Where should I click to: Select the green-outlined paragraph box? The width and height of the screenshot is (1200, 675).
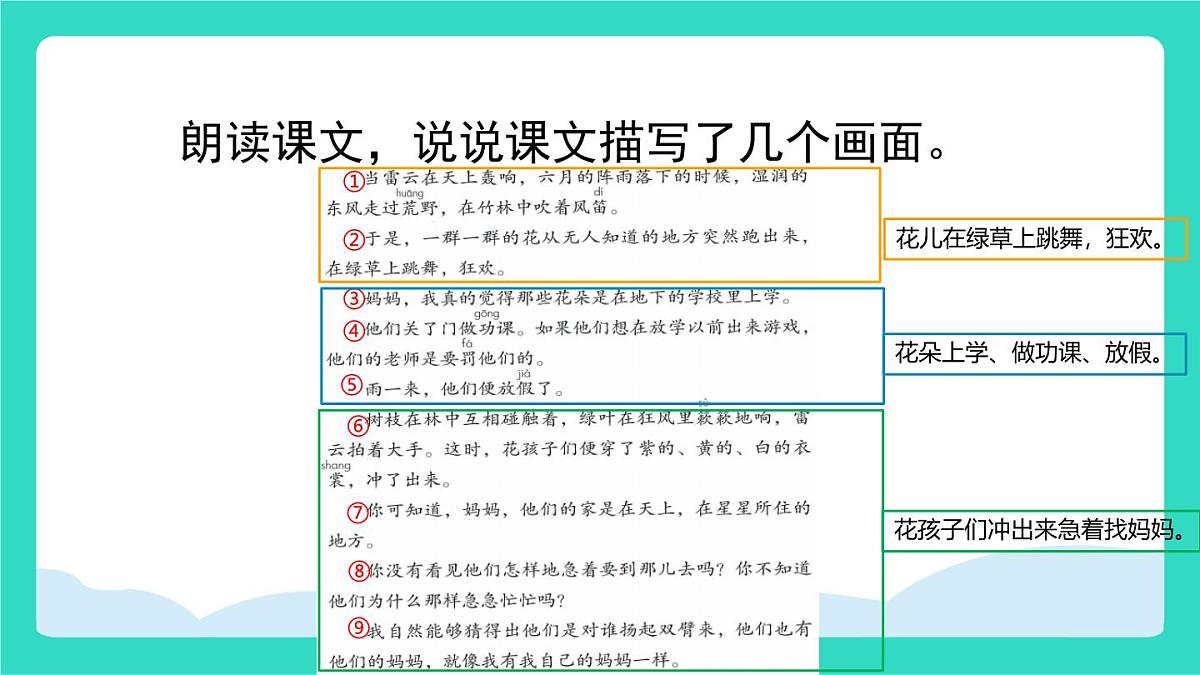(600, 540)
